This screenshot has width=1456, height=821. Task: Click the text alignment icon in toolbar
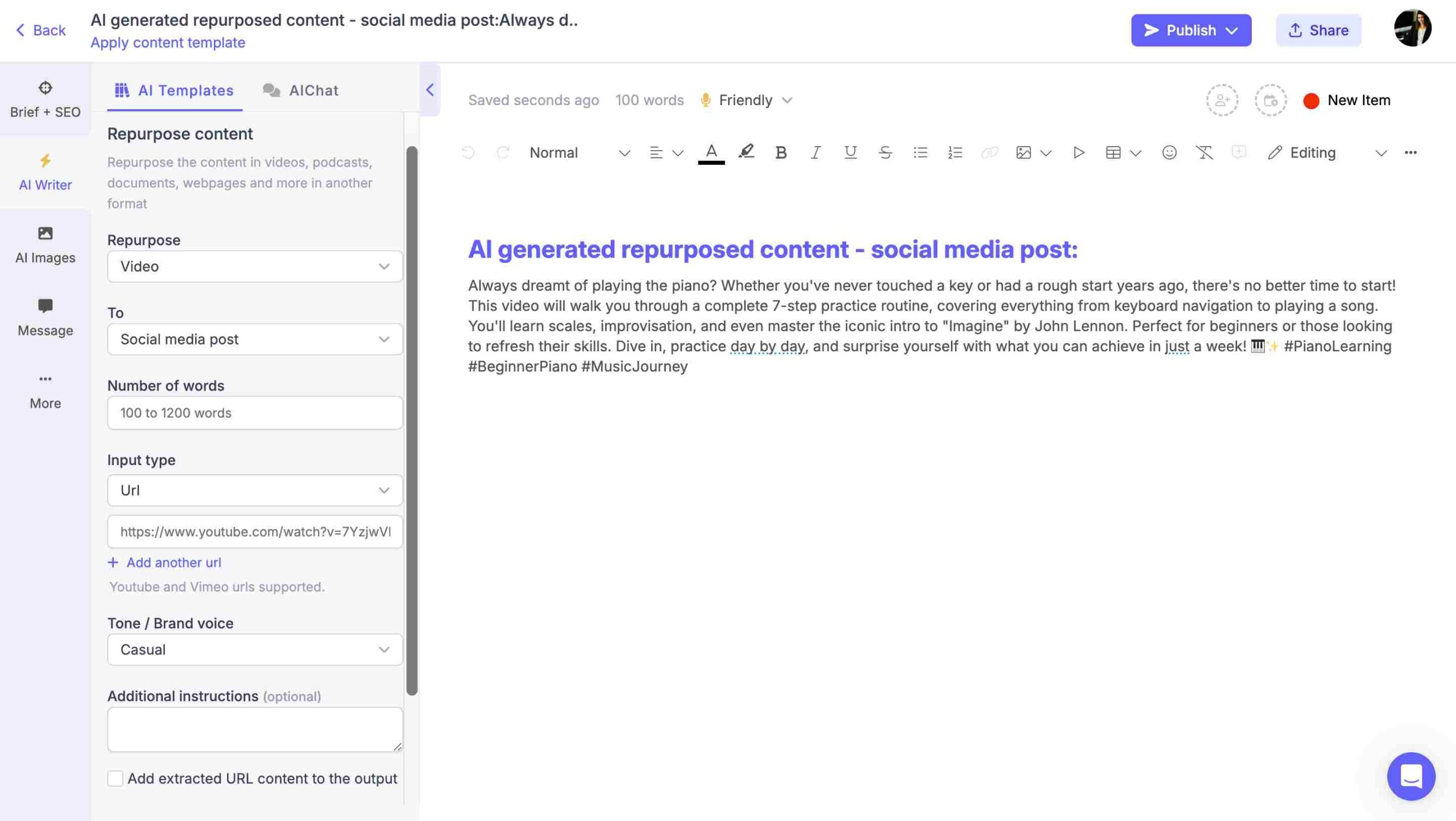[655, 152]
